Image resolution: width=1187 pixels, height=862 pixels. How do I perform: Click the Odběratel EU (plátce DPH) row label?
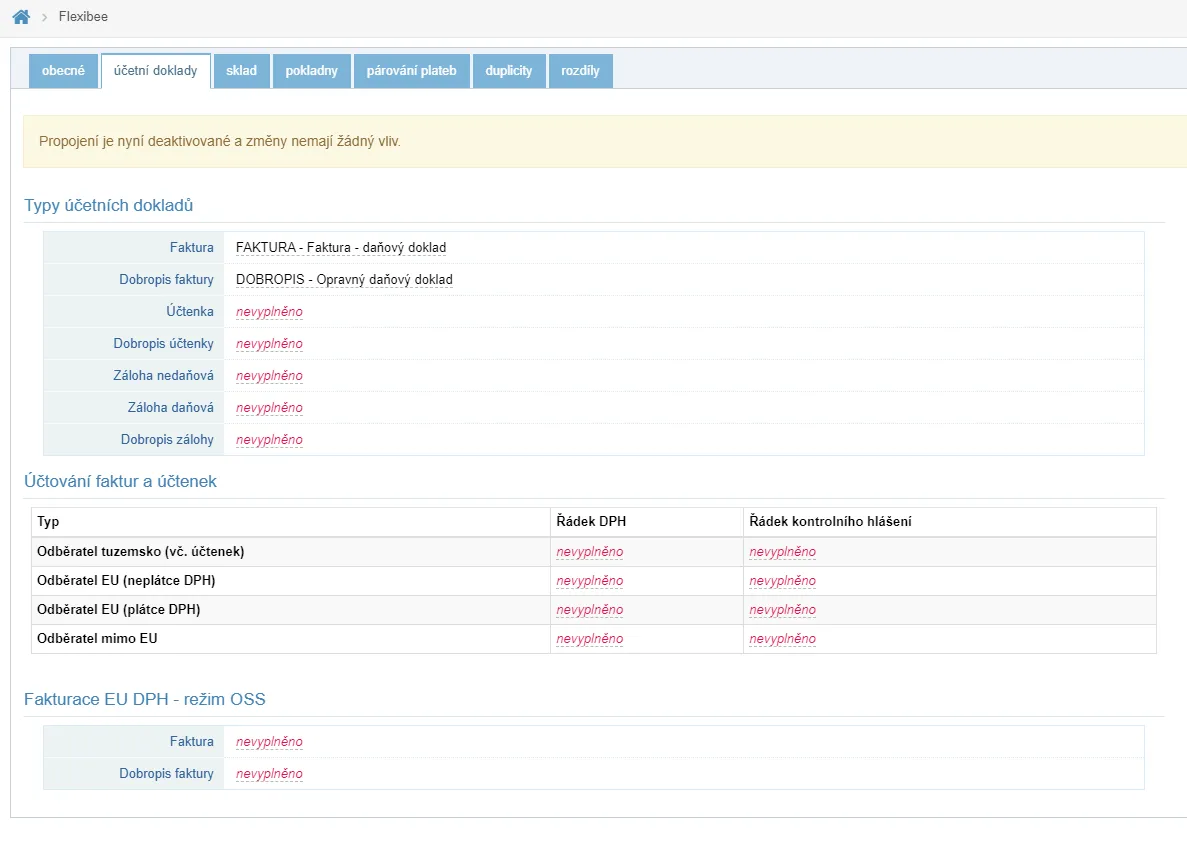click(119, 609)
